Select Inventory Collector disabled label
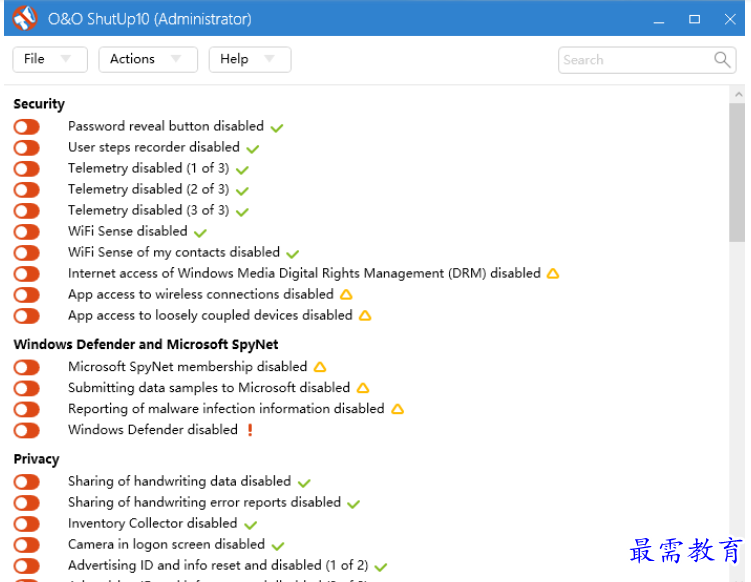Image resolution: width=751 pixels, height=582 pixels. coord(152,523)
